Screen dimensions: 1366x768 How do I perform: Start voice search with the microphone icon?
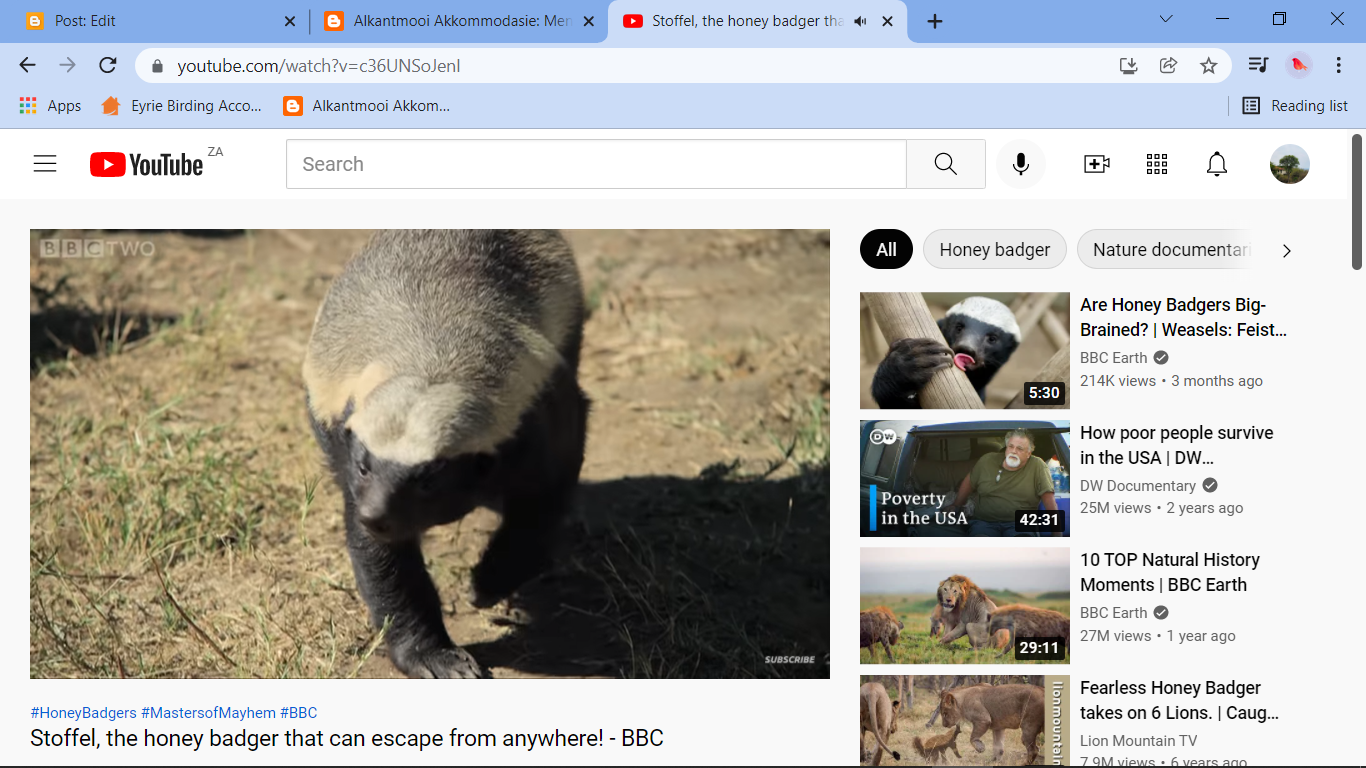coord(1020,164)
